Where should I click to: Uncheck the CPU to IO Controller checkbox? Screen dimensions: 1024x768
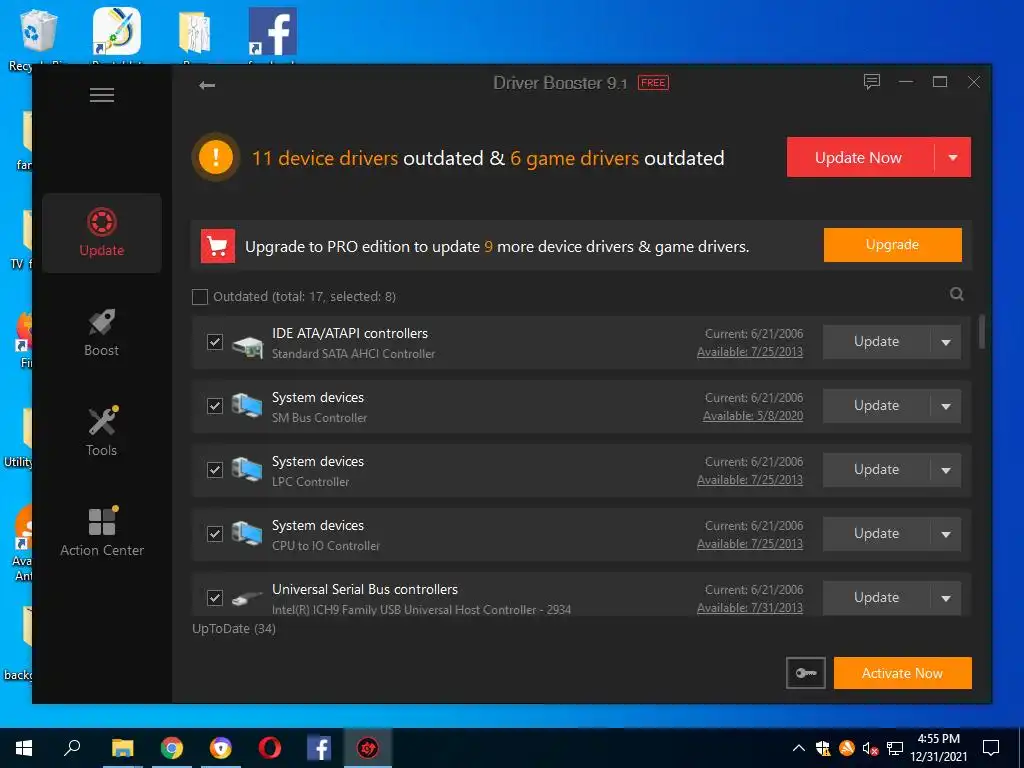(215, 534)
